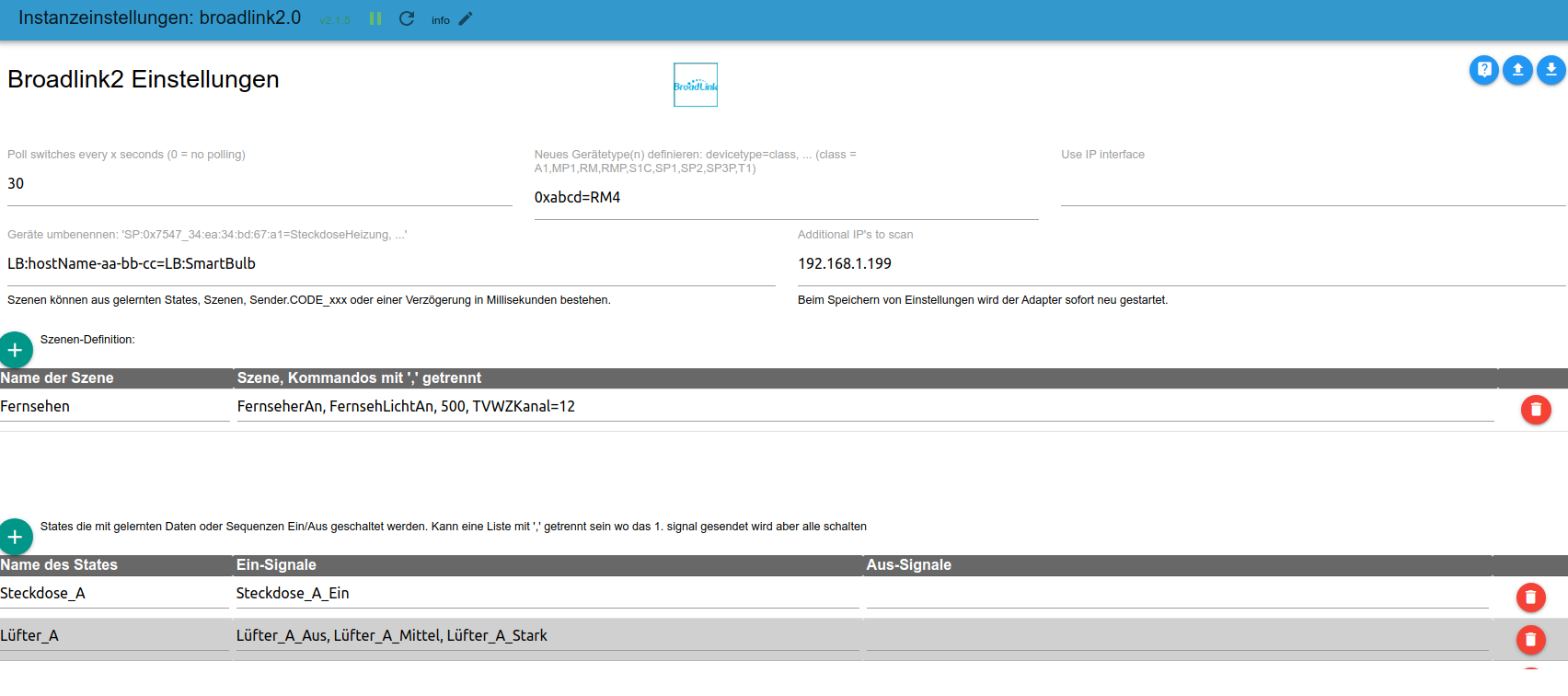
Task: Edit the new device type field 0xabcd=RM4
Action: 787,198
